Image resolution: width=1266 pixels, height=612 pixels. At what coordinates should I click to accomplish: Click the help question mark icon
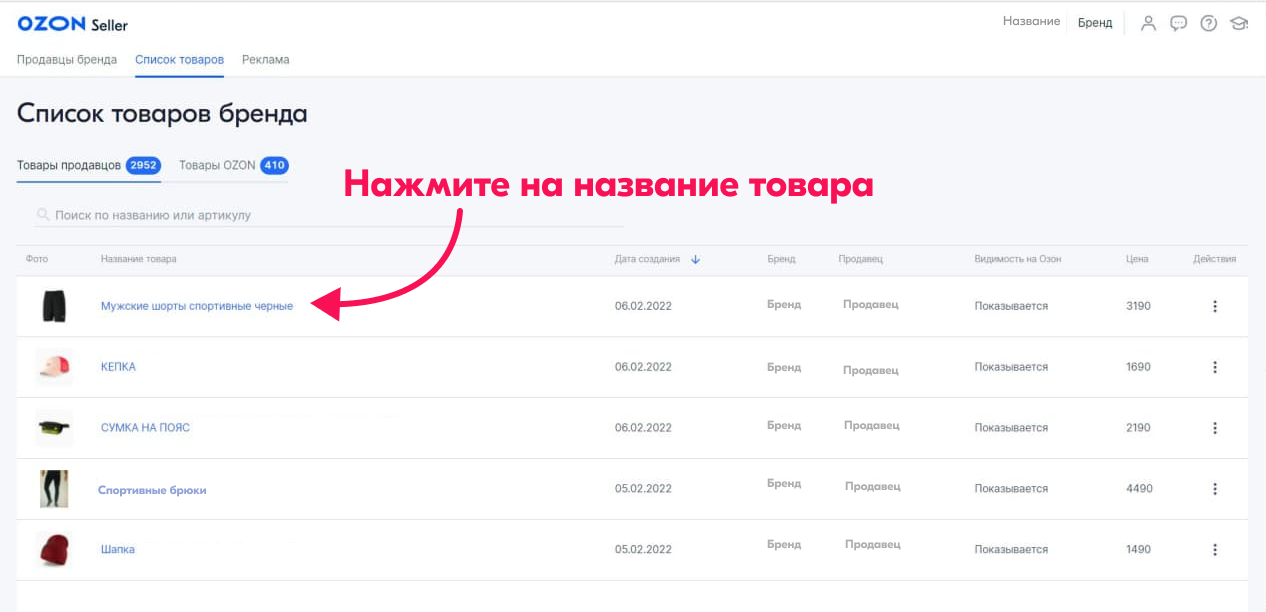(x=1208, y=23)
